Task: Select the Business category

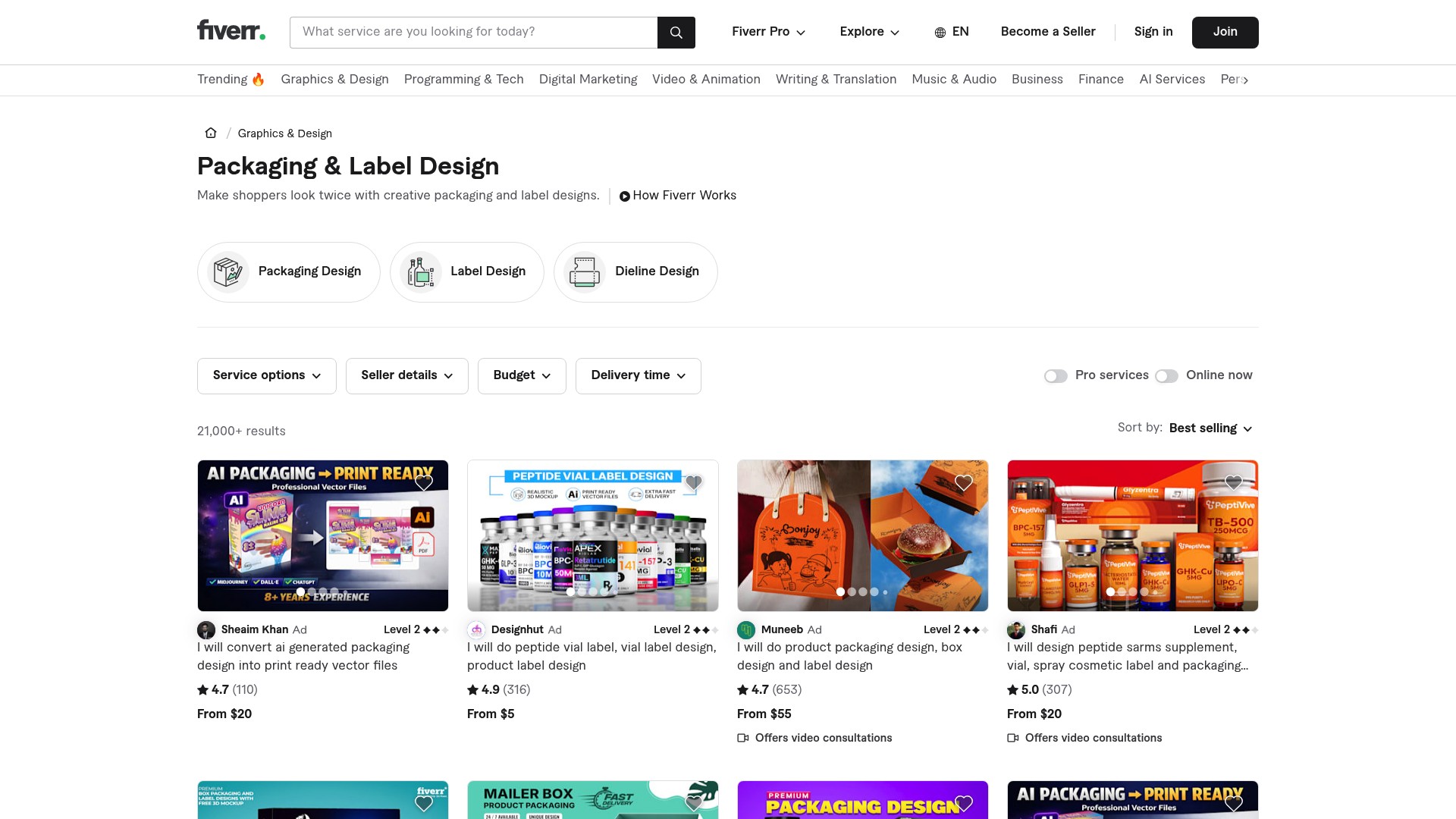Action: [1037, 80]
